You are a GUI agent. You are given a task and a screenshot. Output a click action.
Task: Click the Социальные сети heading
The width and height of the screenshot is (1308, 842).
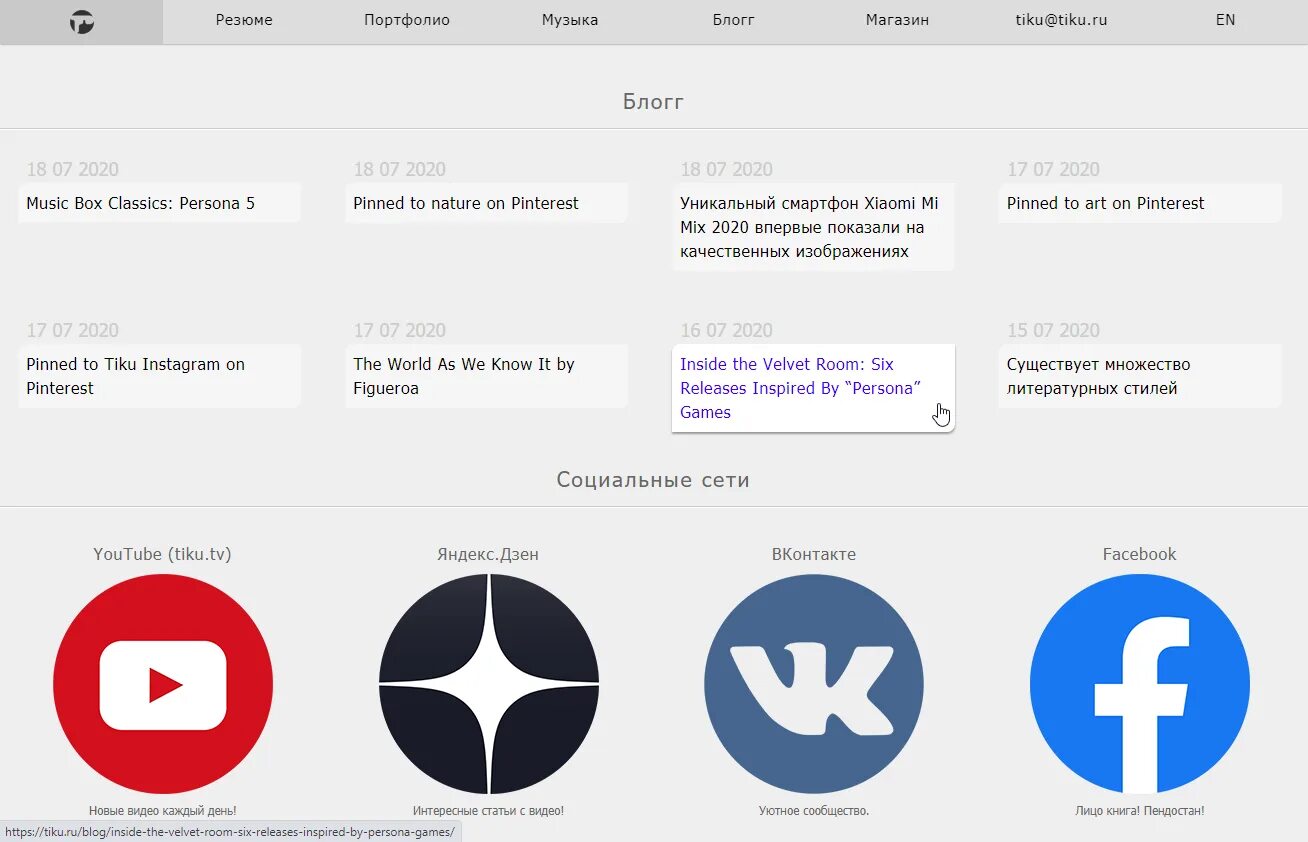pyautogui.click(x=653, y=480)
